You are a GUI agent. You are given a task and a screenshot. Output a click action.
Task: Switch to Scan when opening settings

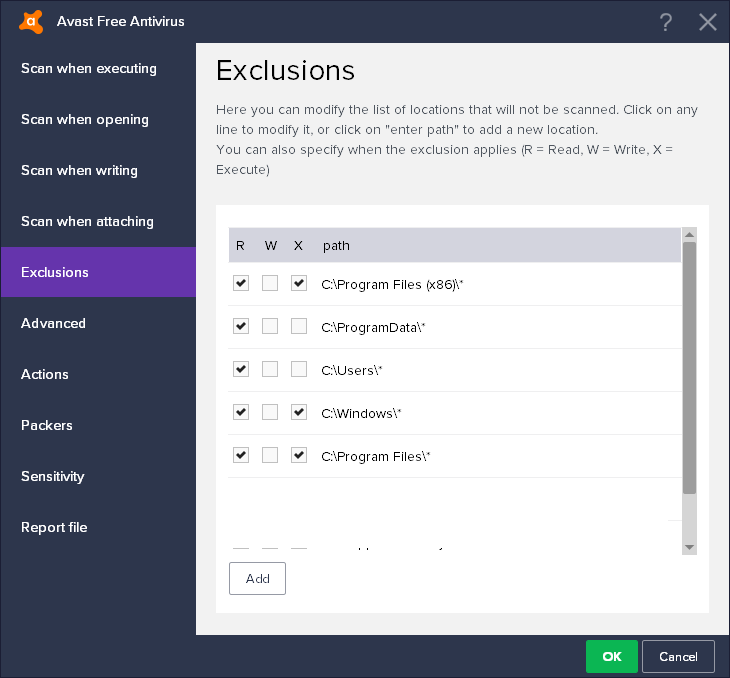pos(85,120)
